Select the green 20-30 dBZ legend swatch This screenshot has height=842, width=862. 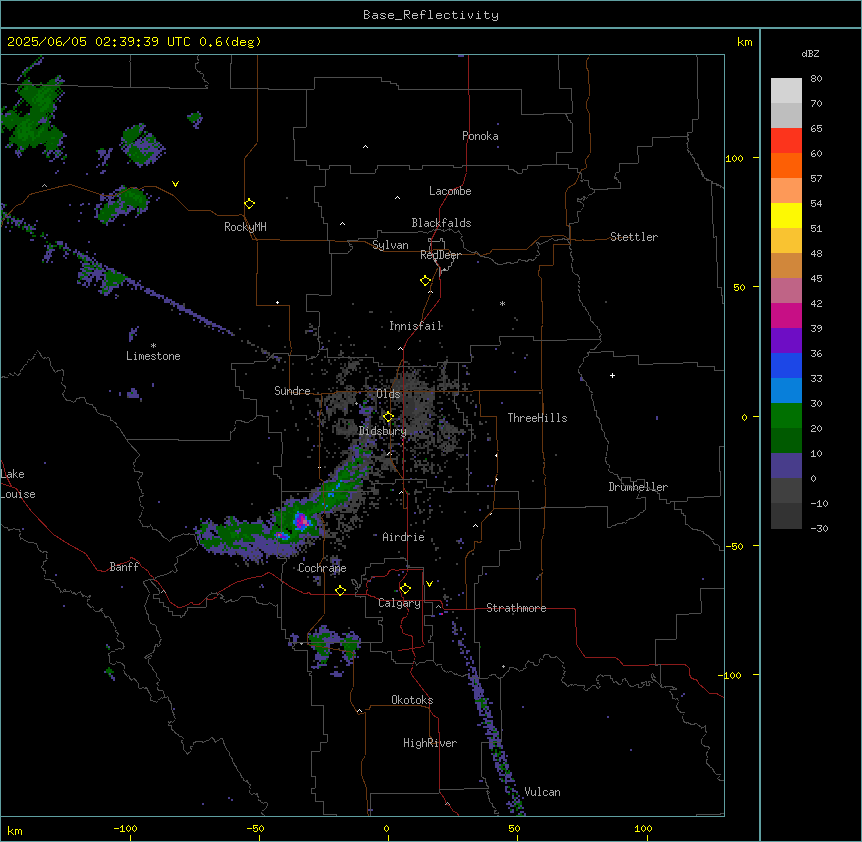coord(786,416)
